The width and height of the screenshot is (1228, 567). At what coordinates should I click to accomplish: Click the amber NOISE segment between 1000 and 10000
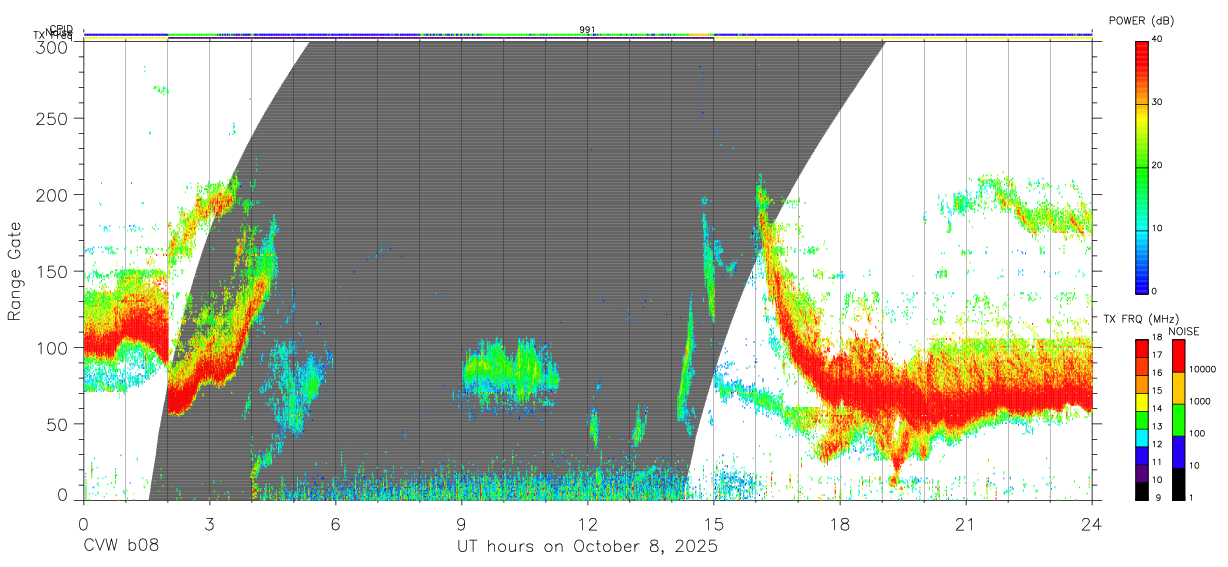click(x=1179, y=388)
